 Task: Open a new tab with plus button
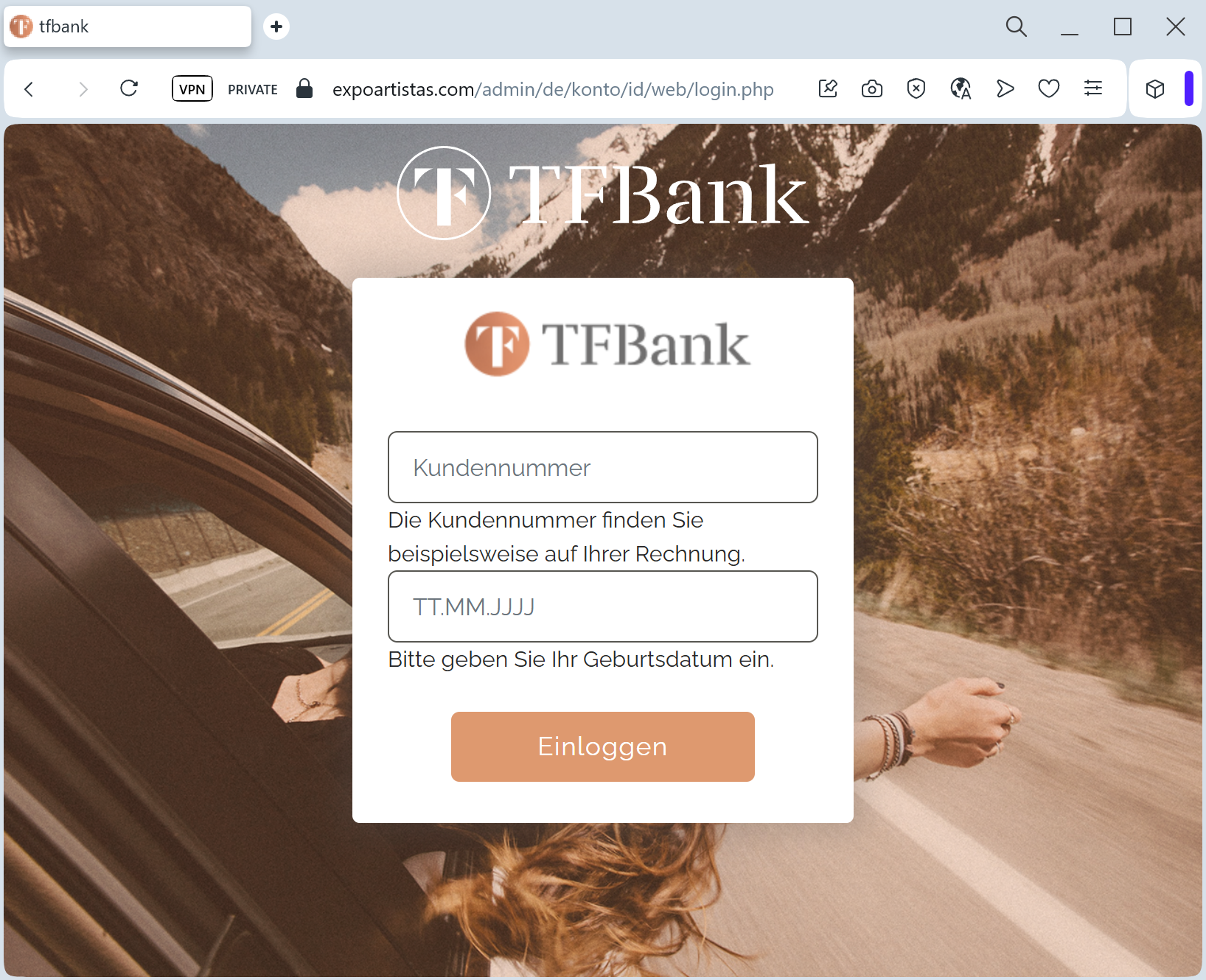point(276,27)
